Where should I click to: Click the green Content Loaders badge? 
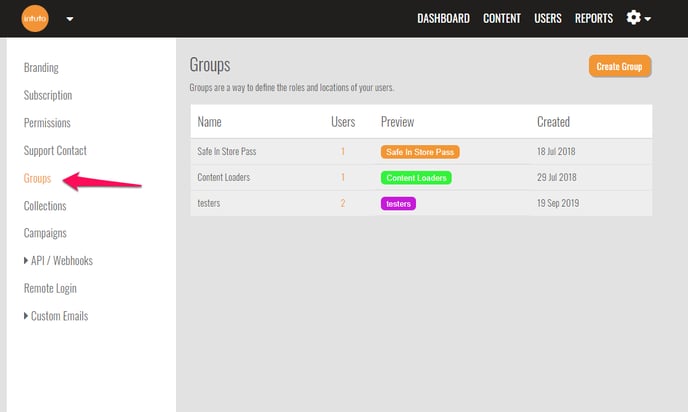coord(416,178)
